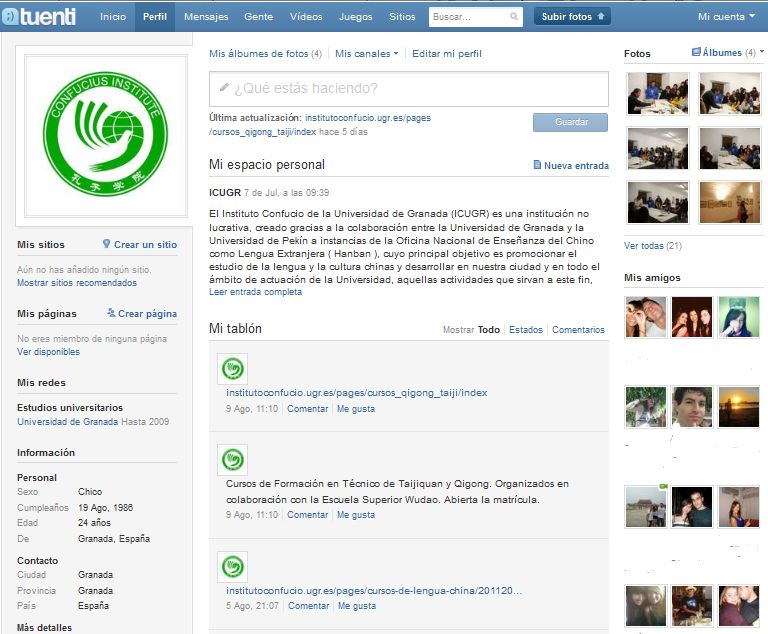Click the ICUGR entry title
The image size is (768, 634).
[225, 192]
